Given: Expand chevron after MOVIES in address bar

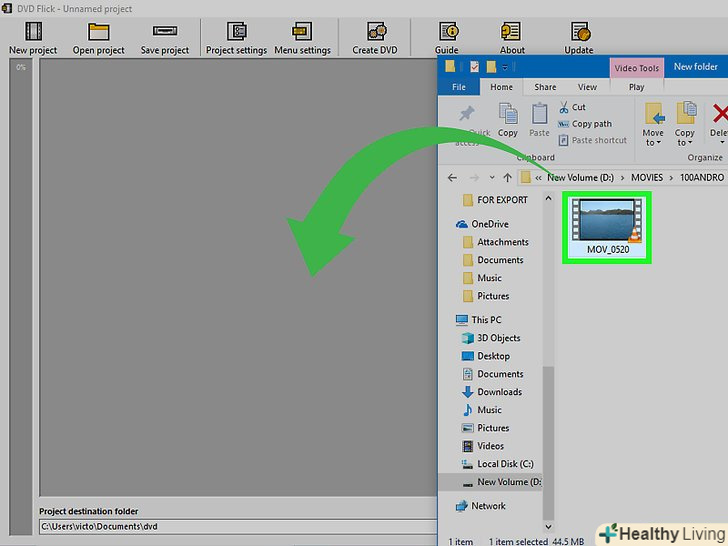Looking at the screenshot, I should coord(671,178).
